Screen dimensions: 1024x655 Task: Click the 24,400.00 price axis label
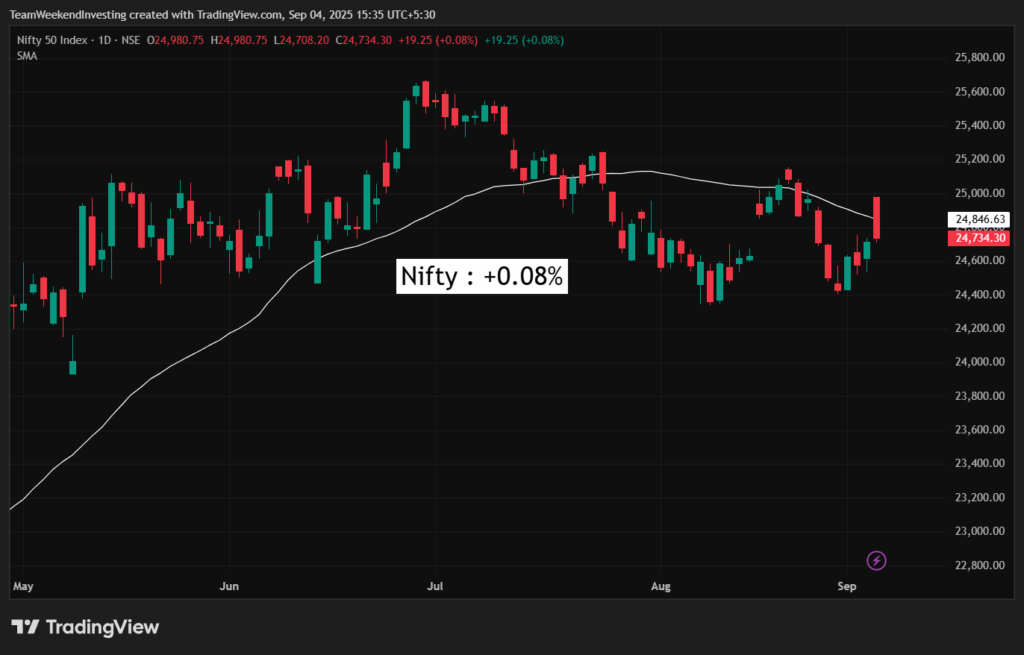(x=980, y=295)
